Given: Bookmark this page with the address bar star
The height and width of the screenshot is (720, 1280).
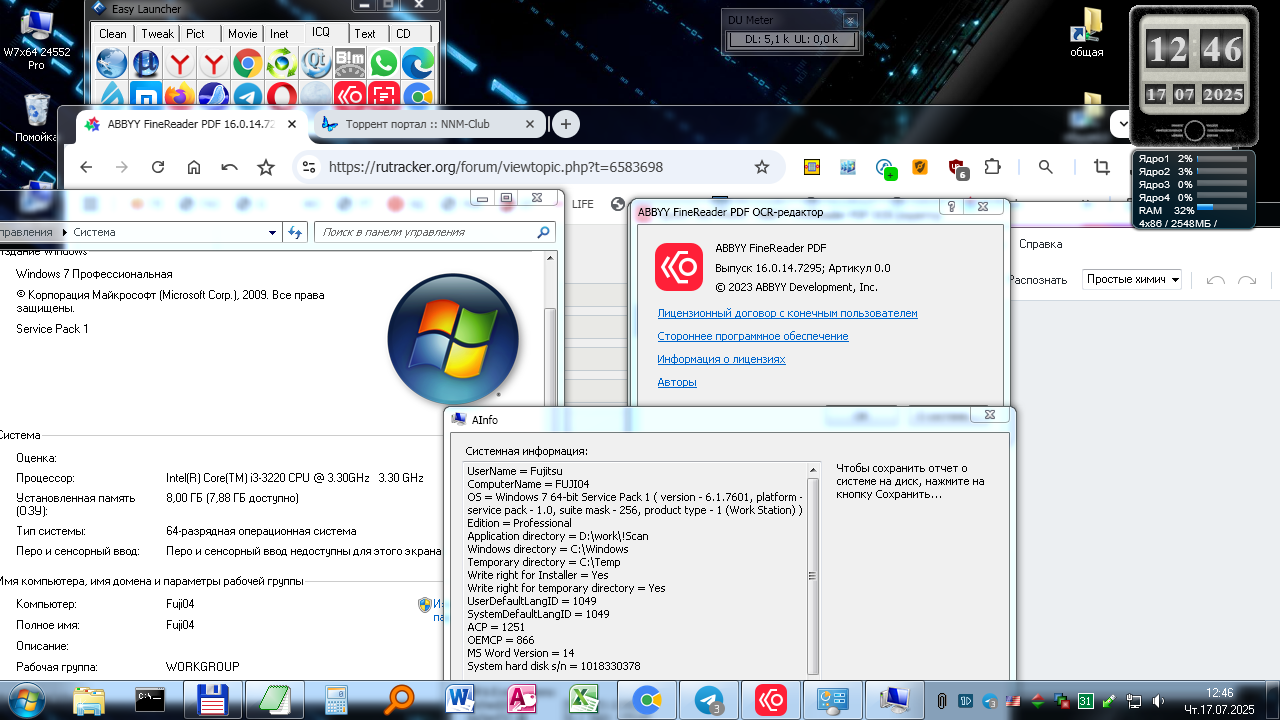Looking at the screenshot, I should pos(762,167).
